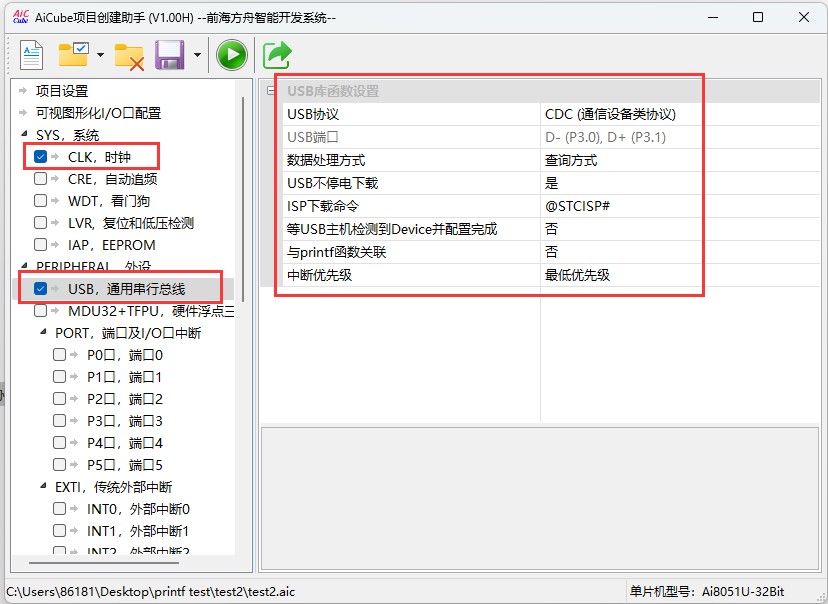Click the AiCube app logo in title bar
This screenshot has height=604, width=828.
20,17
